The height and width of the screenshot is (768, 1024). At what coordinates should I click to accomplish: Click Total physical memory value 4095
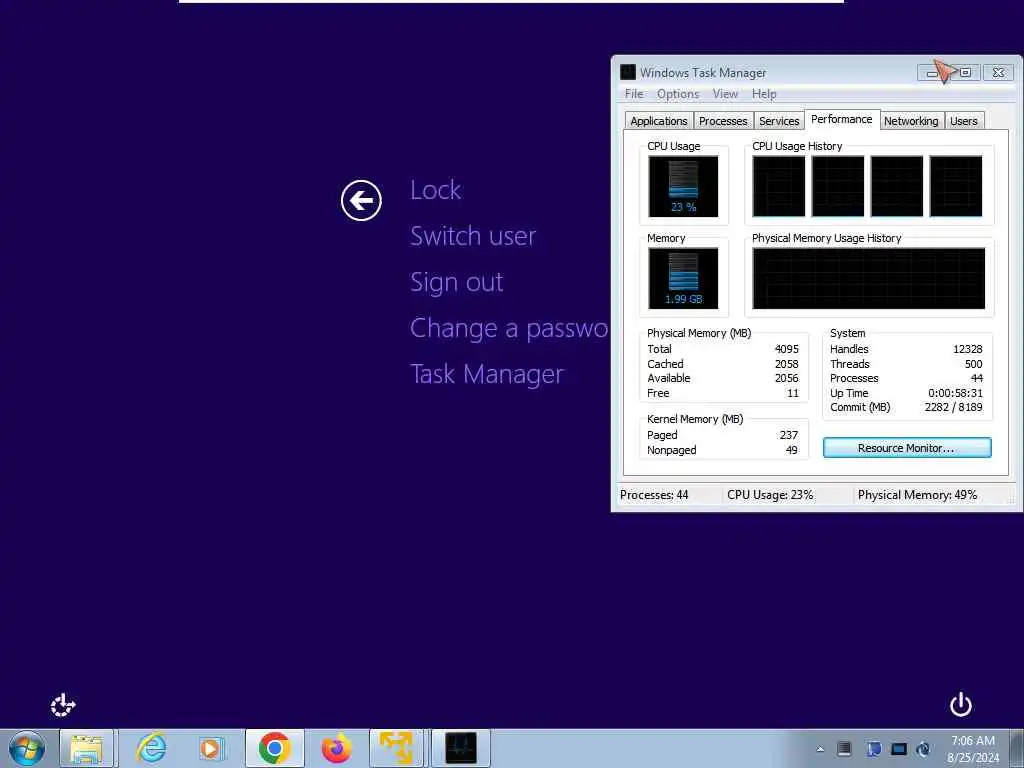786,349
